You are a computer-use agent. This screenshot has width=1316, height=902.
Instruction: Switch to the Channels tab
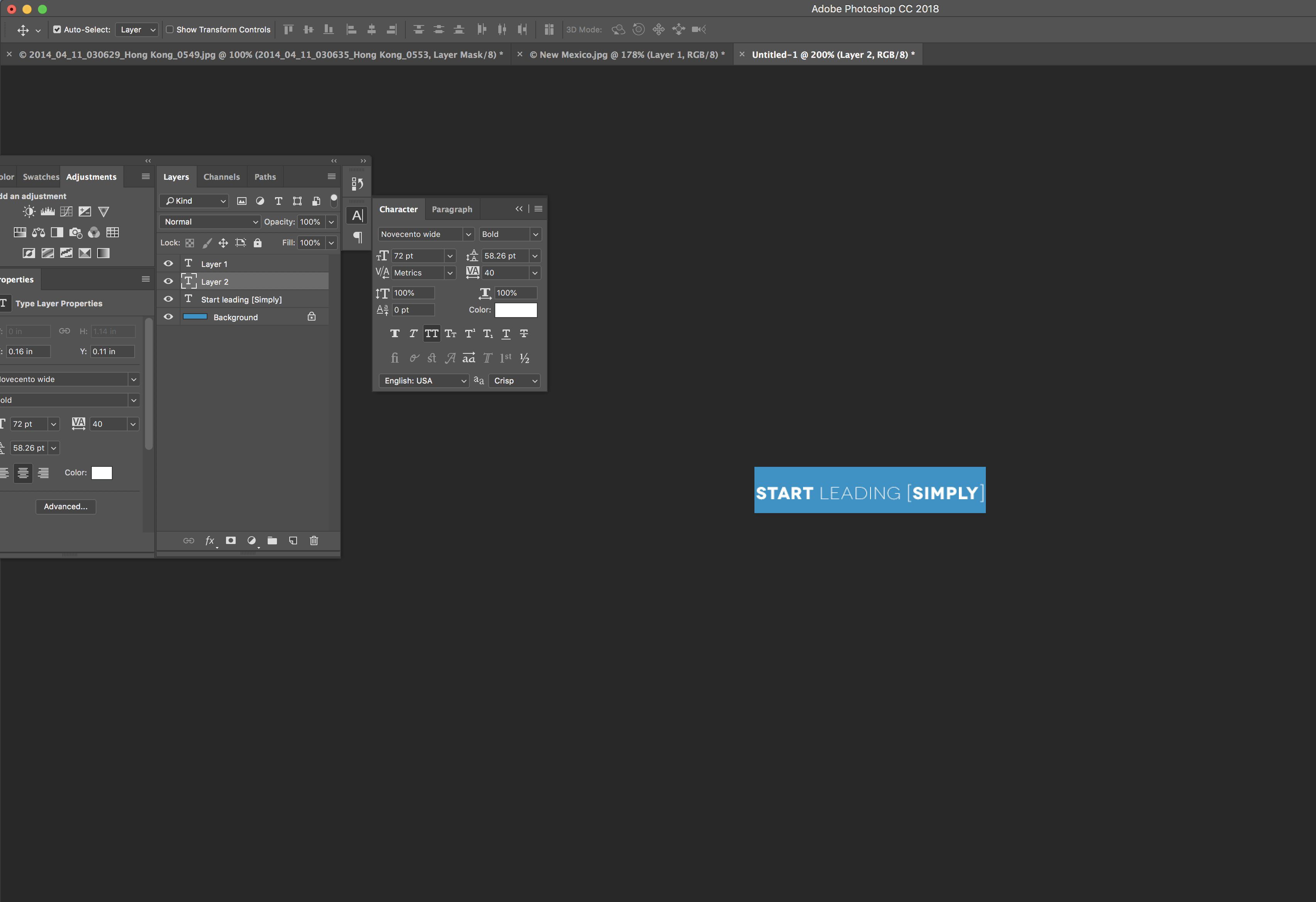(x=221, y=177)
